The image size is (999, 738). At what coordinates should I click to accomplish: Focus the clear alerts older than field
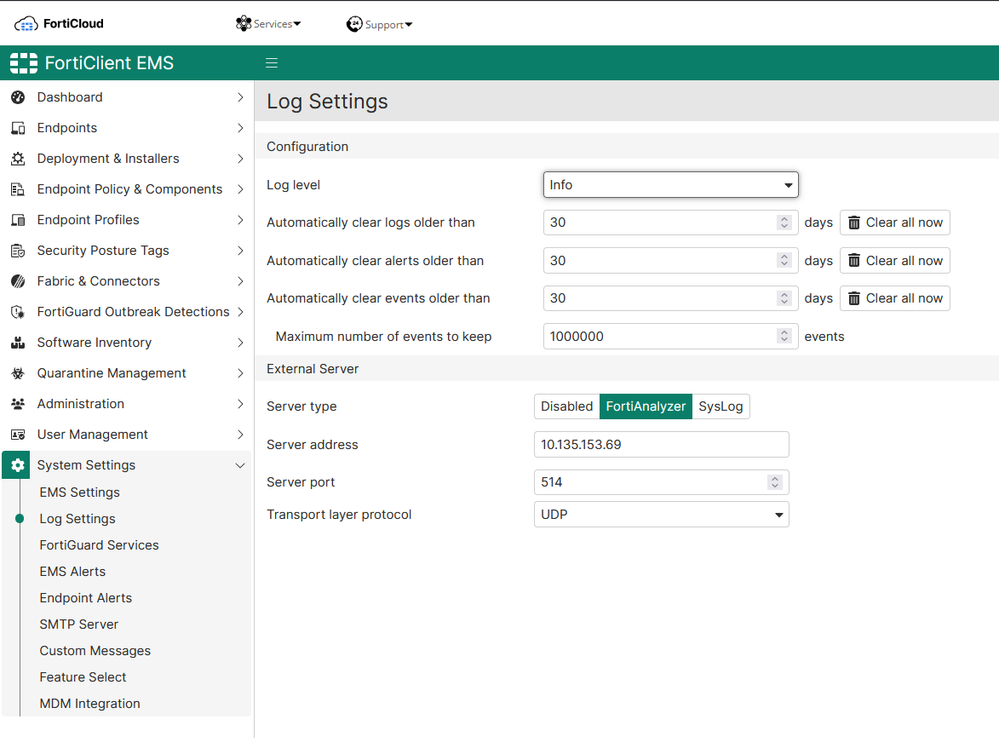(670, 261)
